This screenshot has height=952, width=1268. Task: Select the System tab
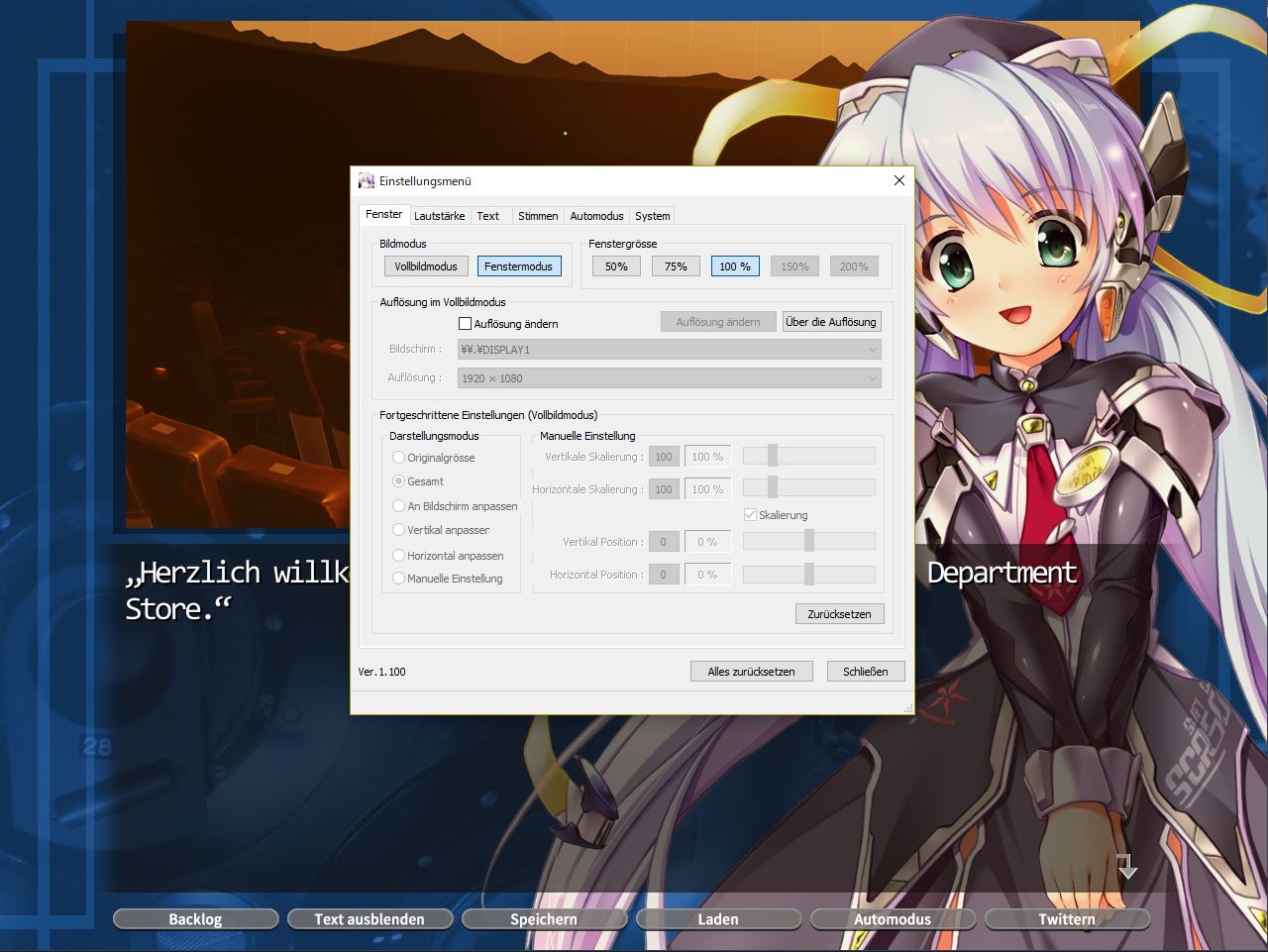(653, 216)
